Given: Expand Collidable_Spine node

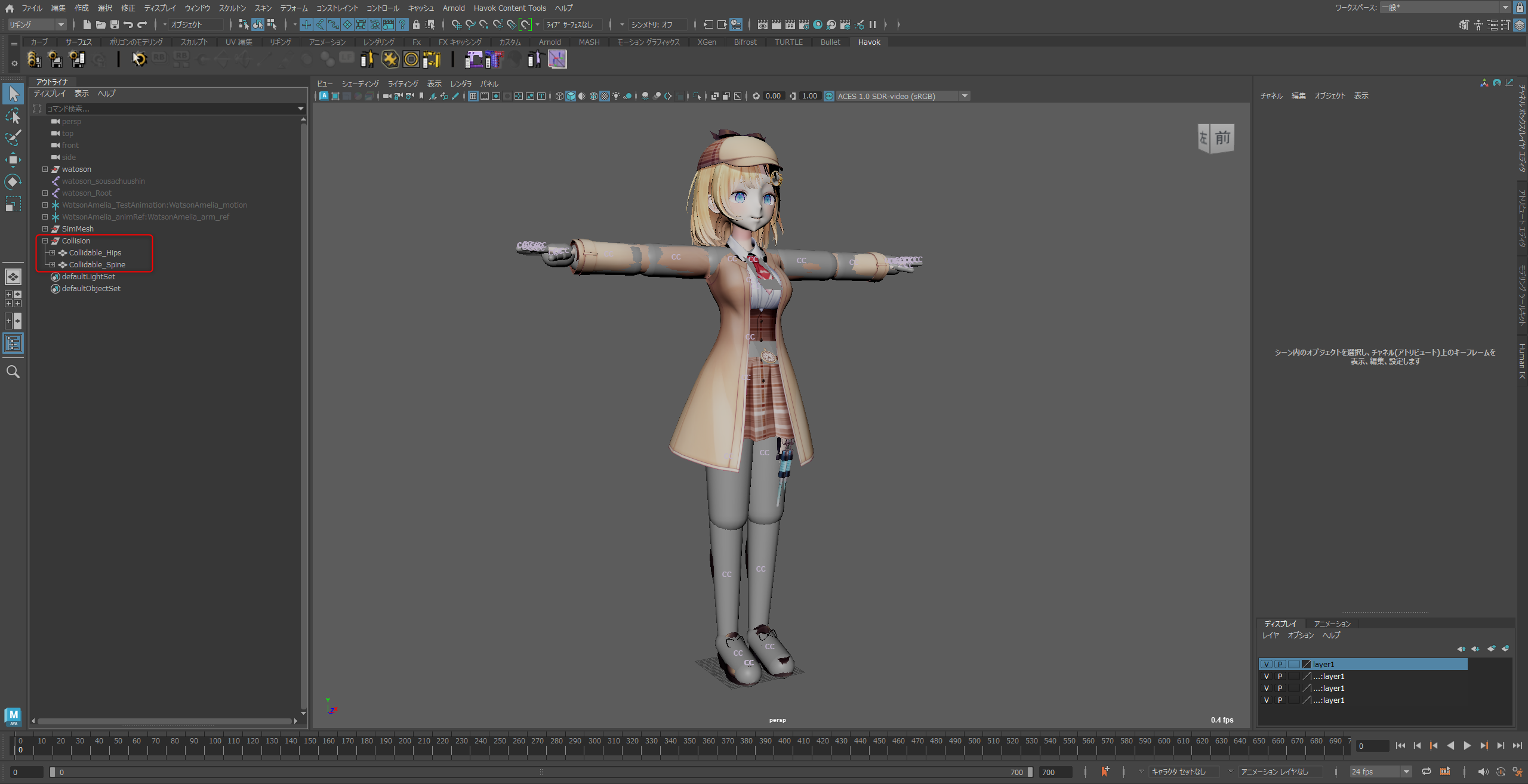Looking at the screenshot, I should pyautogui.click(x=52, y=265).
